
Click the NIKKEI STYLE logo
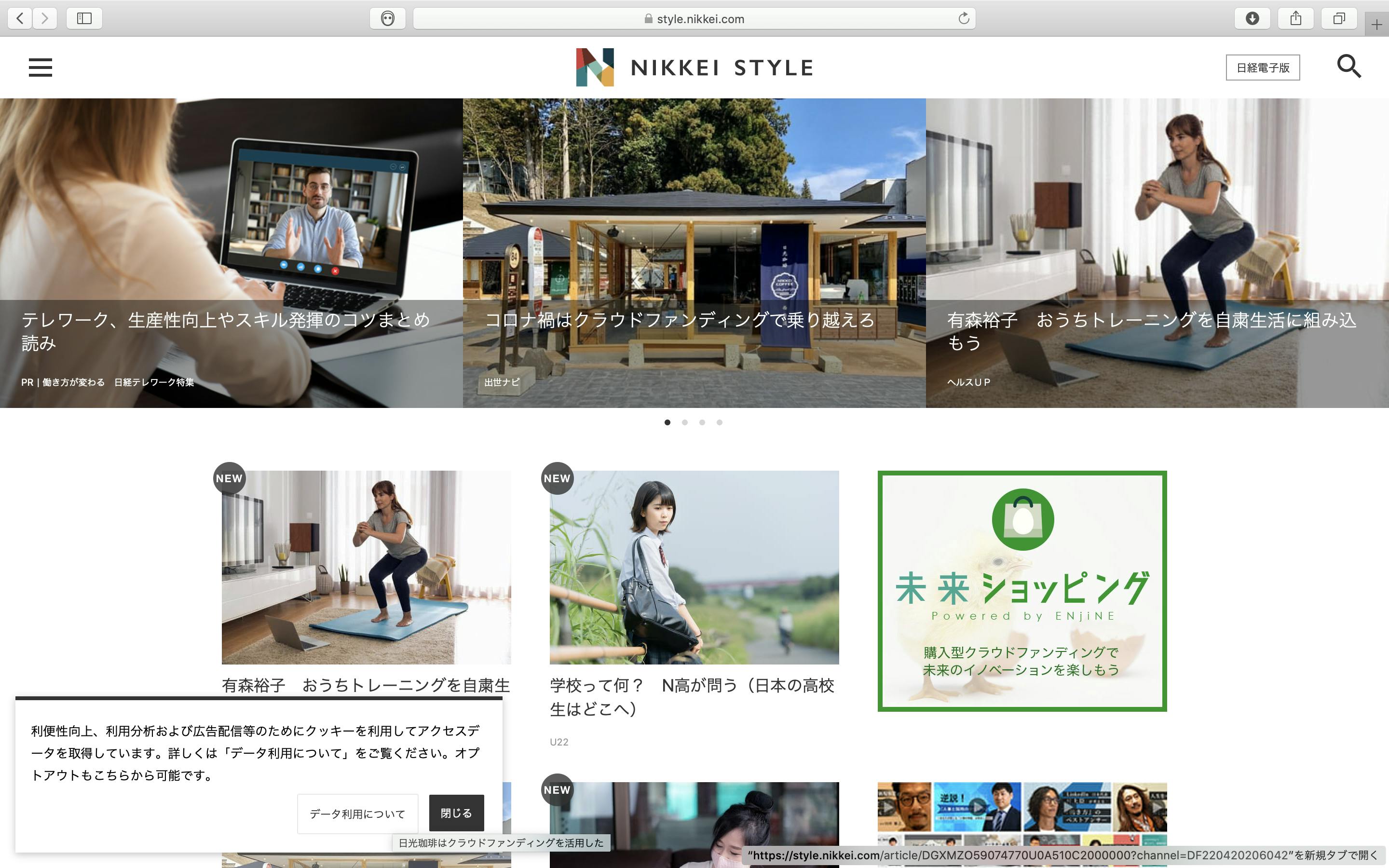tap(694, 67)
